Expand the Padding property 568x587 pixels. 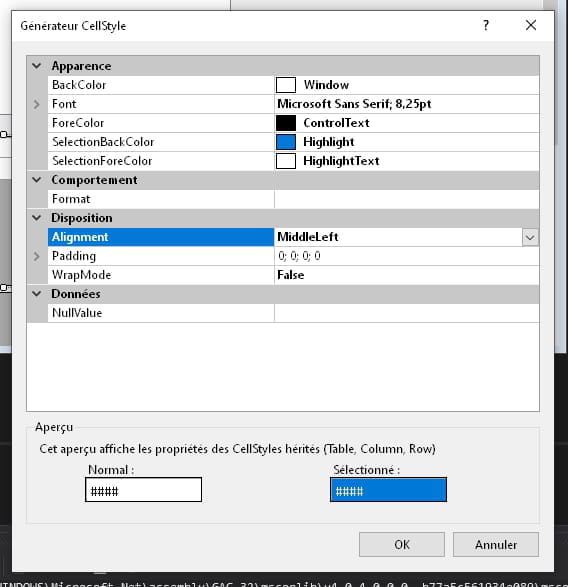[37, 256]
